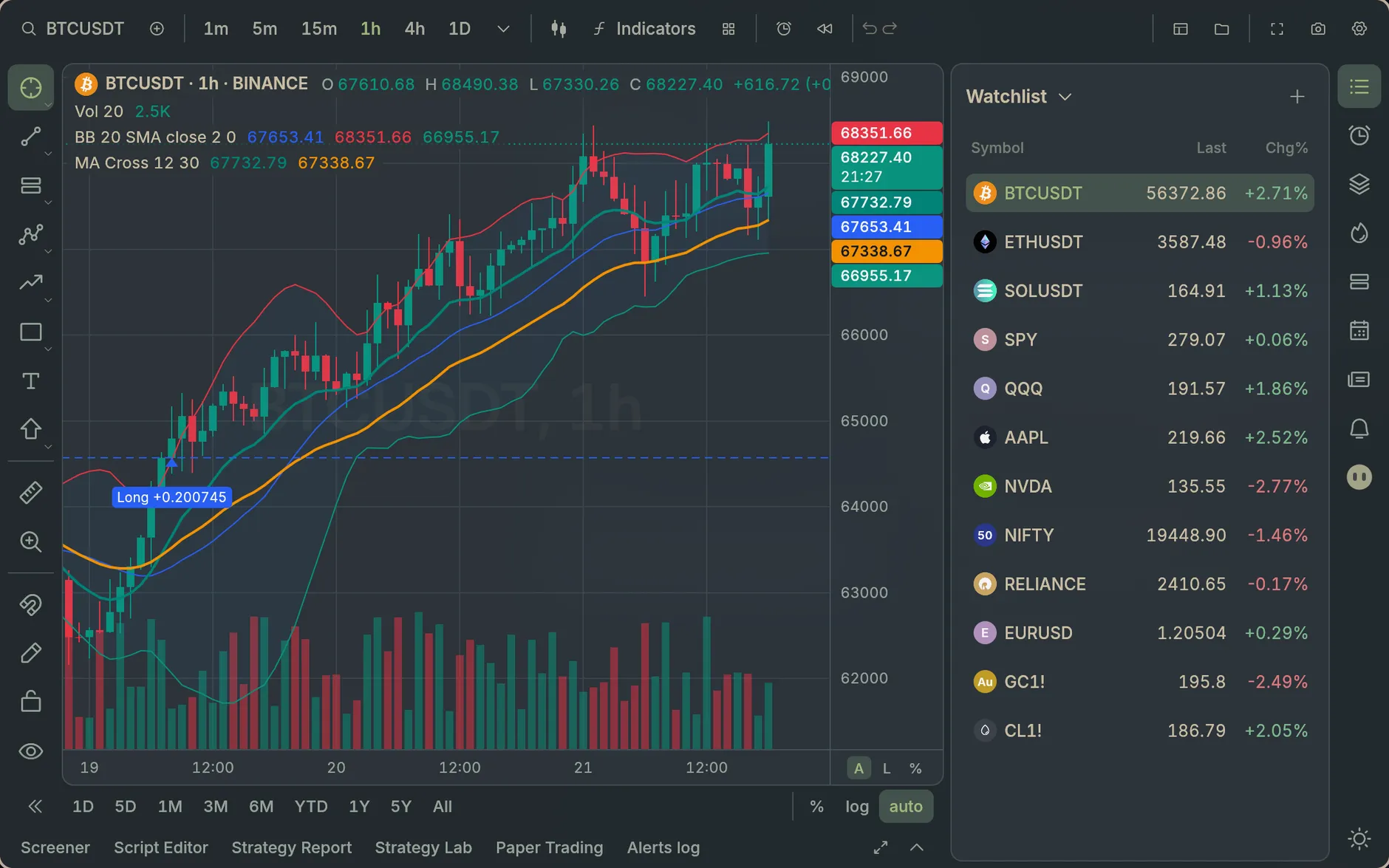
Task: Open the calendar panel in right sidebar
Action: (x=1359, y=330)
